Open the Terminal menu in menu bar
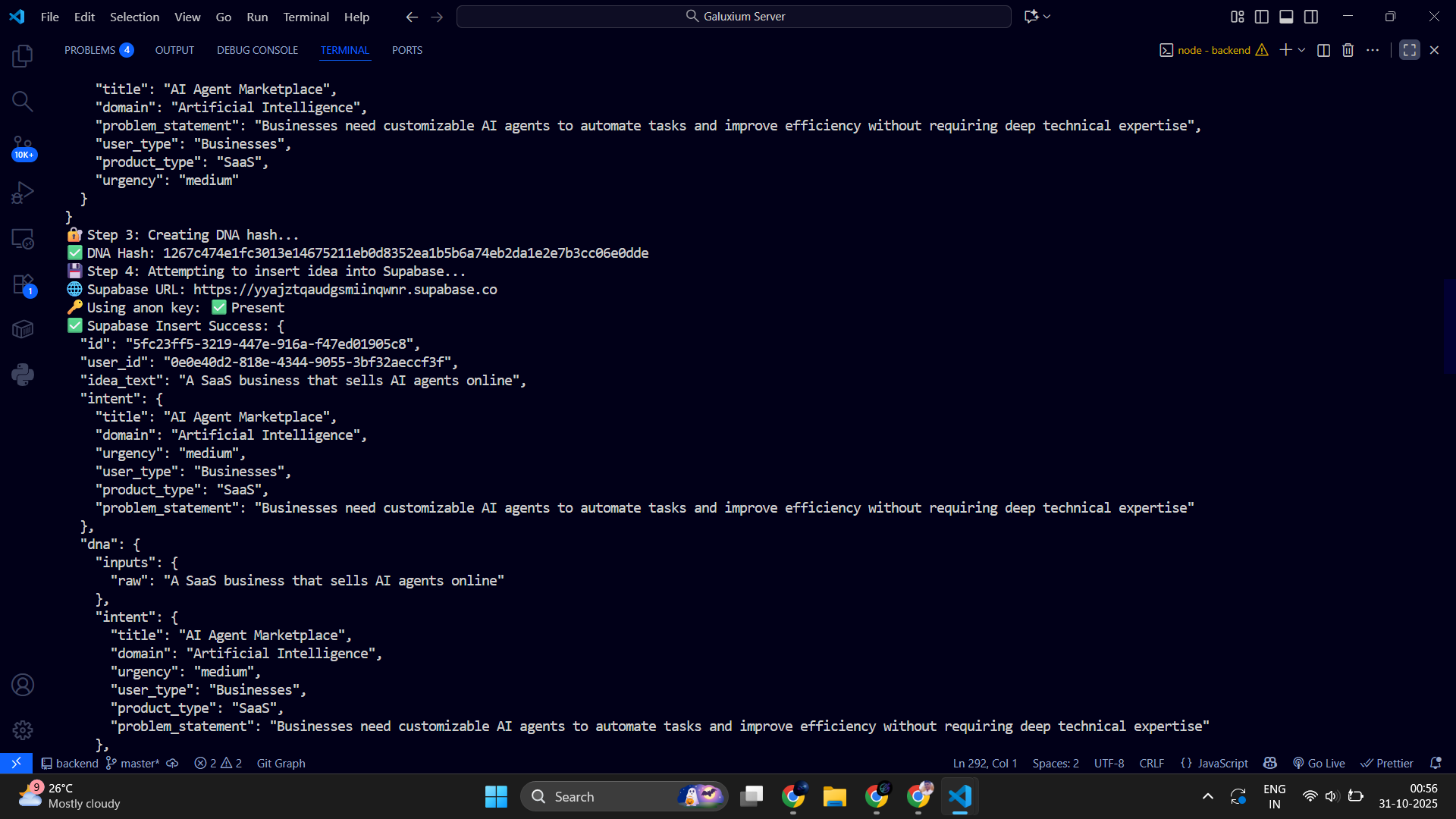Image resolution: width=1456 pixels, height=819 pixels. point(306,17)
